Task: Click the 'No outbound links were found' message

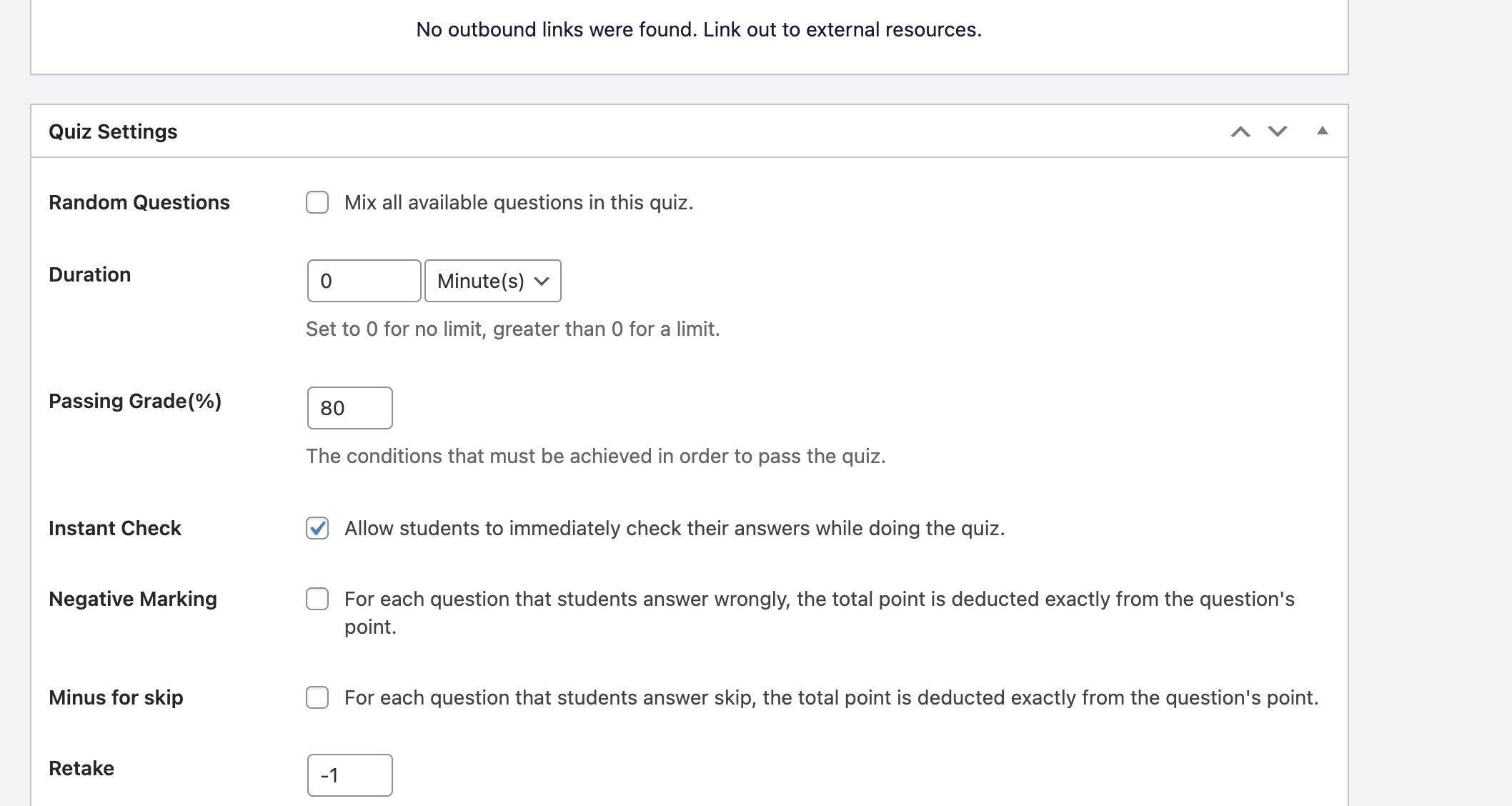Action: [x=699, y=30]
